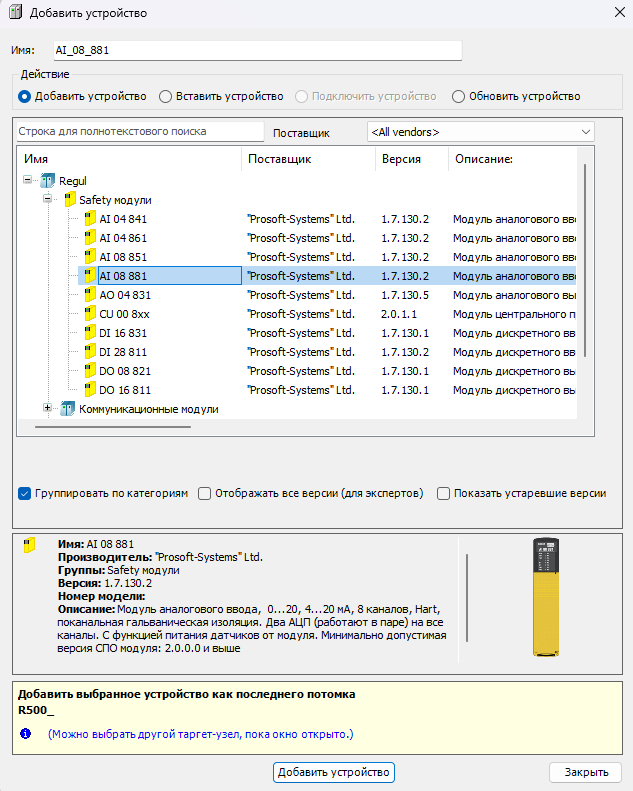633x791 pixels.
Task: Expand the Коммуникационные модули tree node
Action: click(x=47, y=409)
